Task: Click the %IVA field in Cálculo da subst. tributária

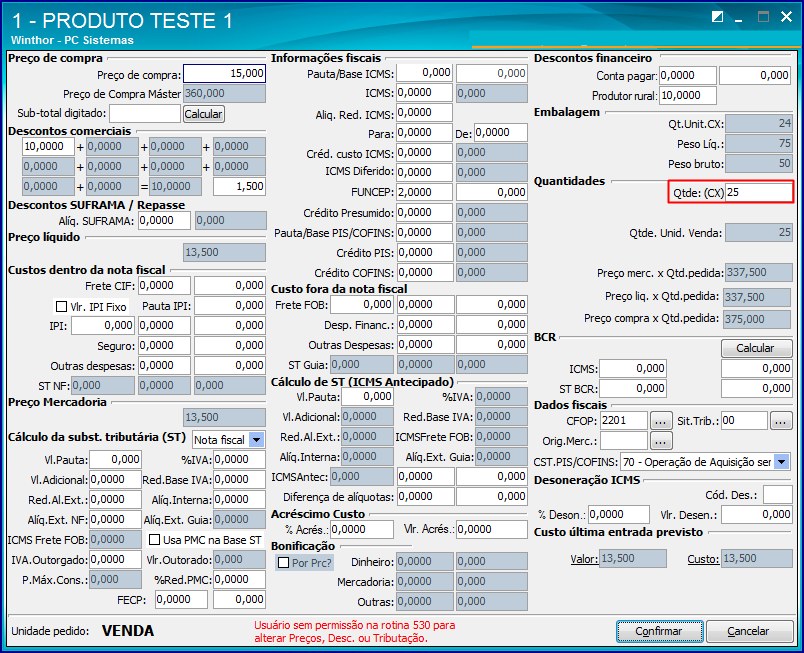Action: tap(239, 460)
